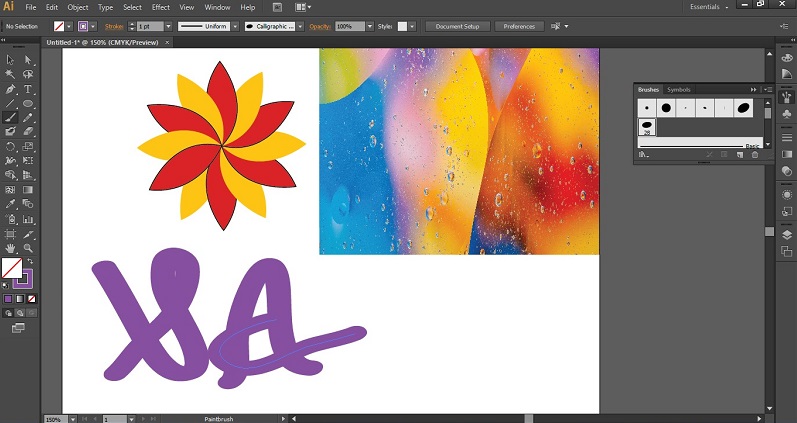Select the Pen tool

tap(10, 89)
